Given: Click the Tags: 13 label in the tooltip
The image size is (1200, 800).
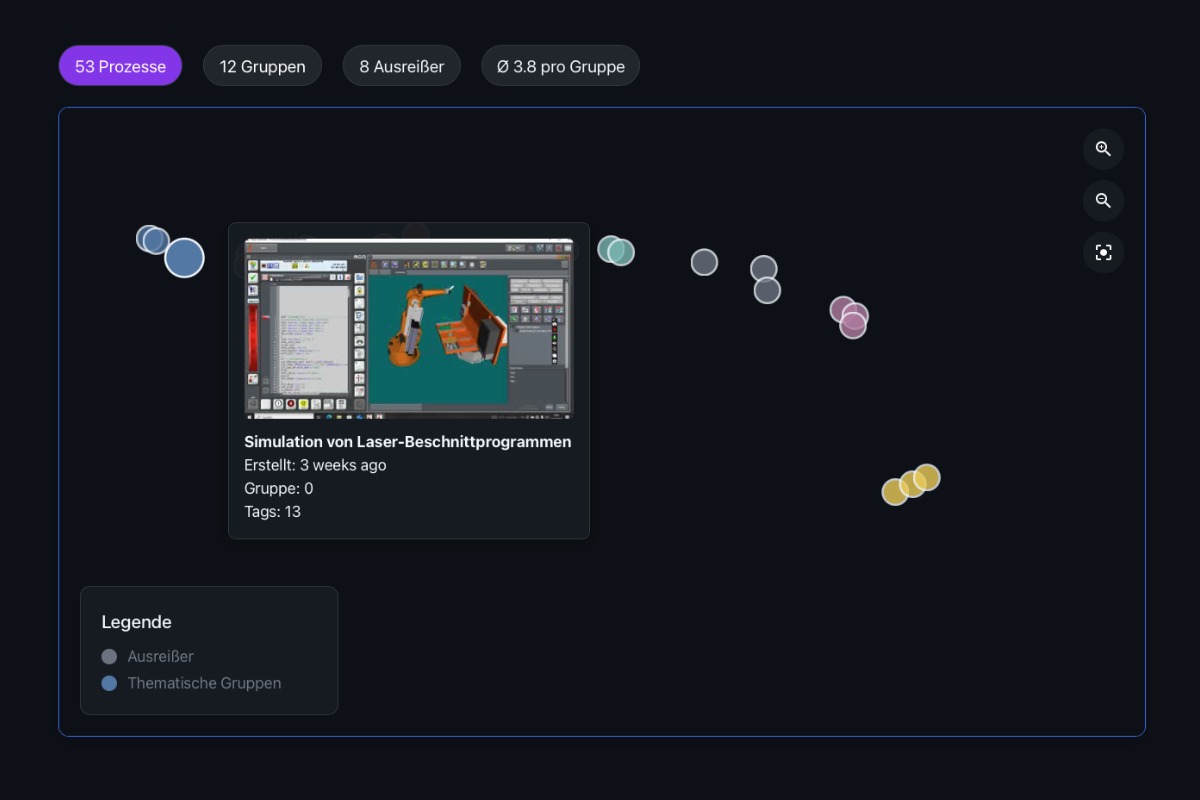Looking at the screenshot, I should coord(273,511).
